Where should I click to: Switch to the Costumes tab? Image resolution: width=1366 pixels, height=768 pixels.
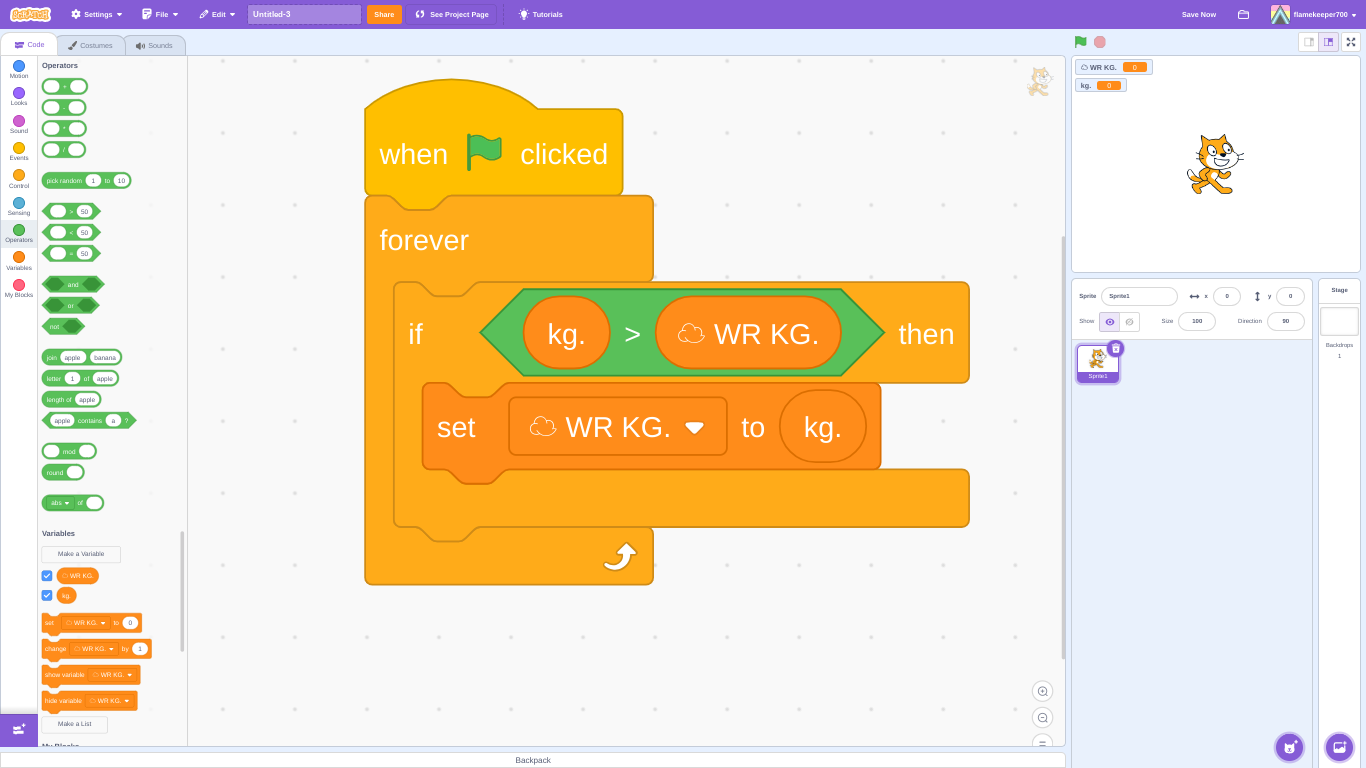pyautogui.click(x=90, y=45)
